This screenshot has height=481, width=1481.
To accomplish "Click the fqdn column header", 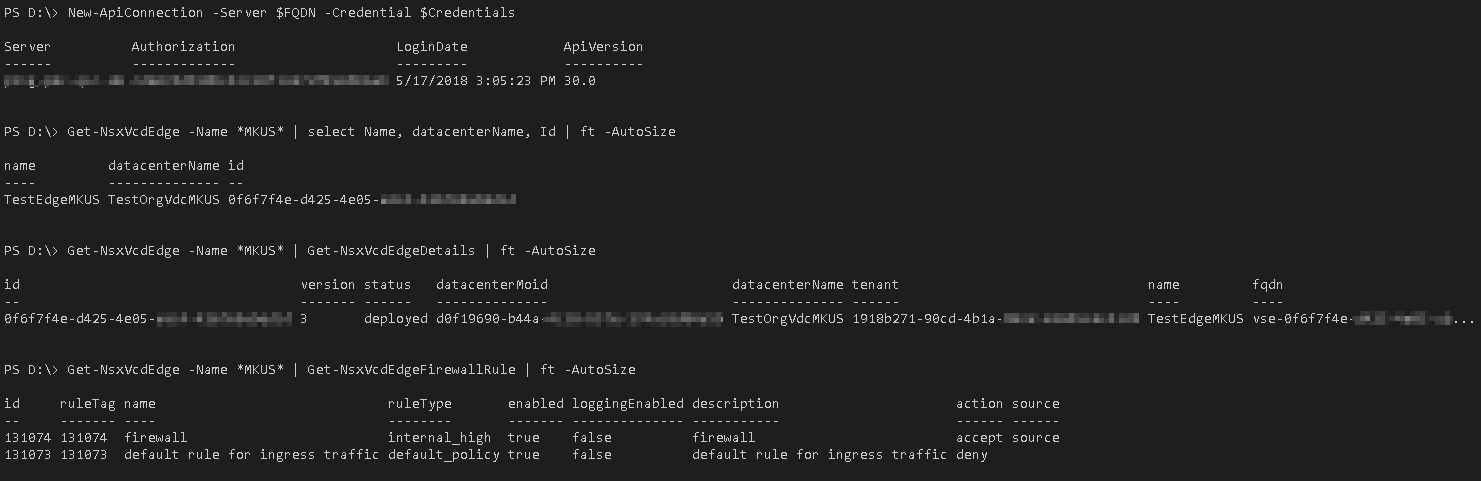I will coord(1268,285).
